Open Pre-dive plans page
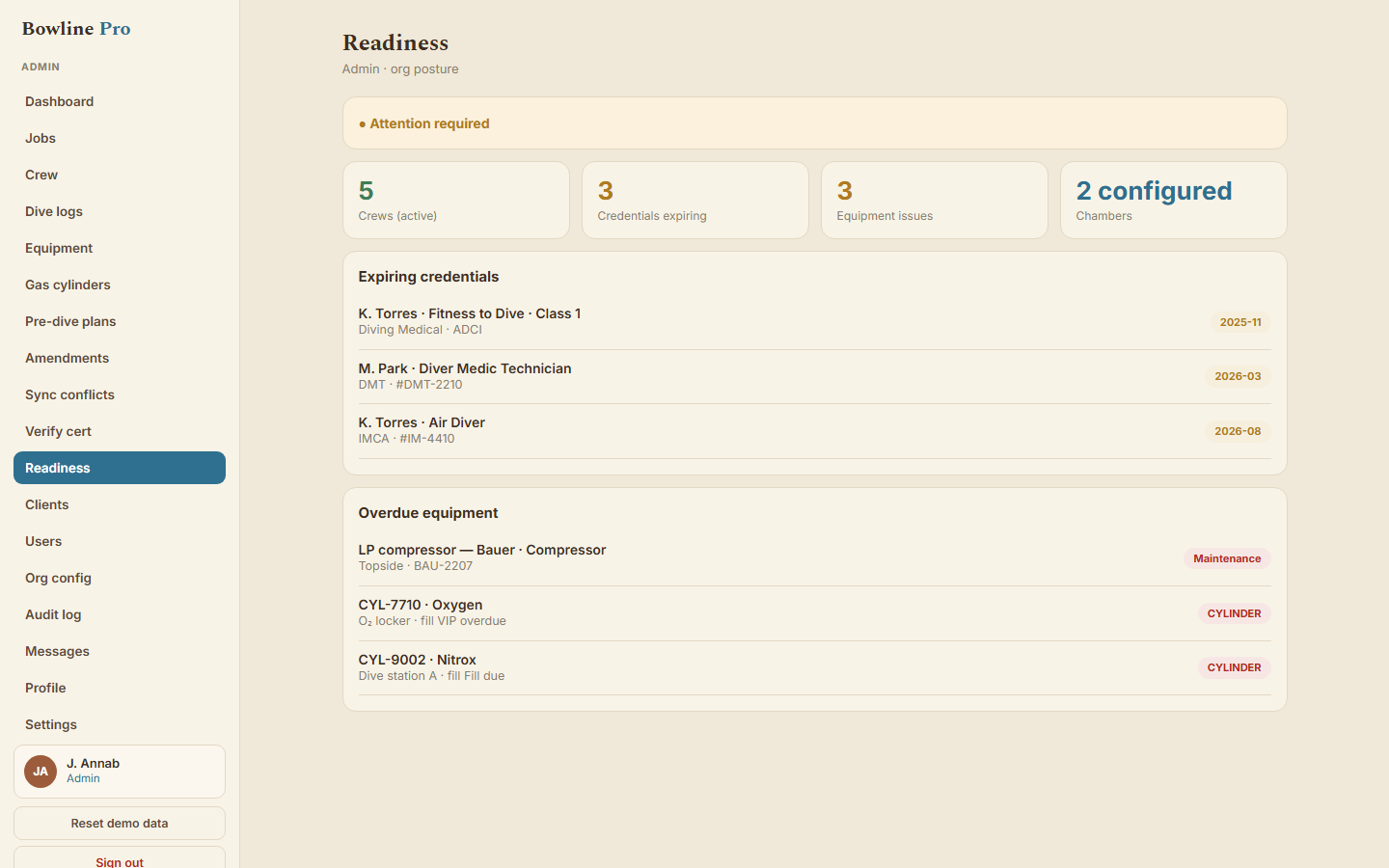The height and width of the screenshot is (868, 1389). pyautogui.click(x=120, y=321)
